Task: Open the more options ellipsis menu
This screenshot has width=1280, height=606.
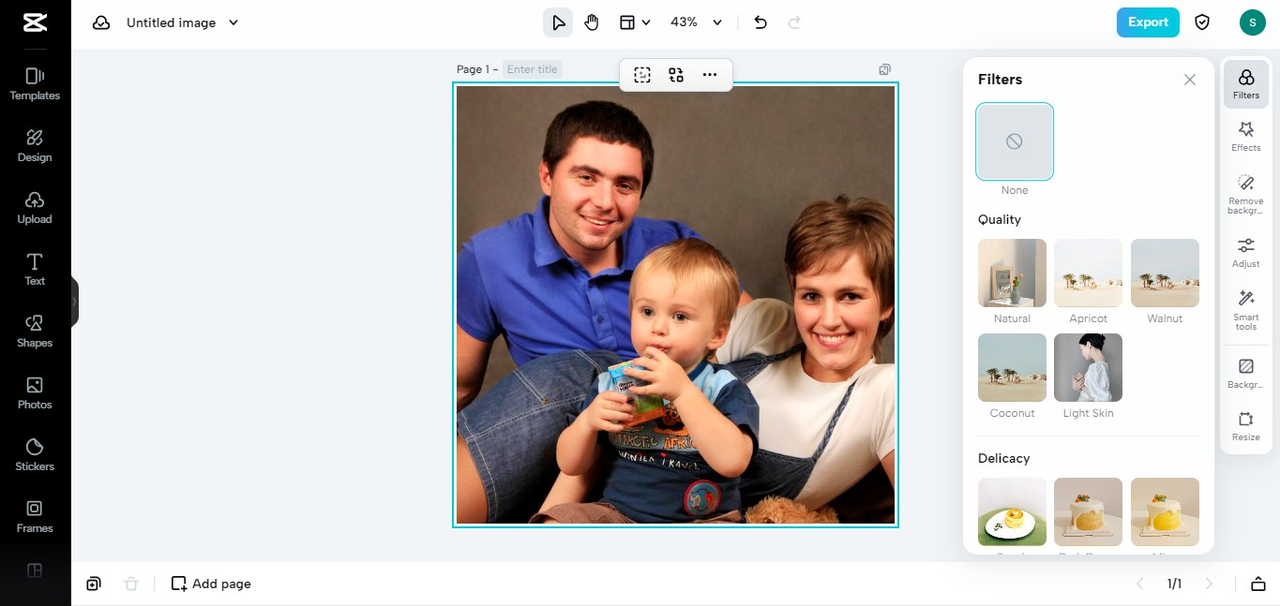Action: [x=710, y=75]
